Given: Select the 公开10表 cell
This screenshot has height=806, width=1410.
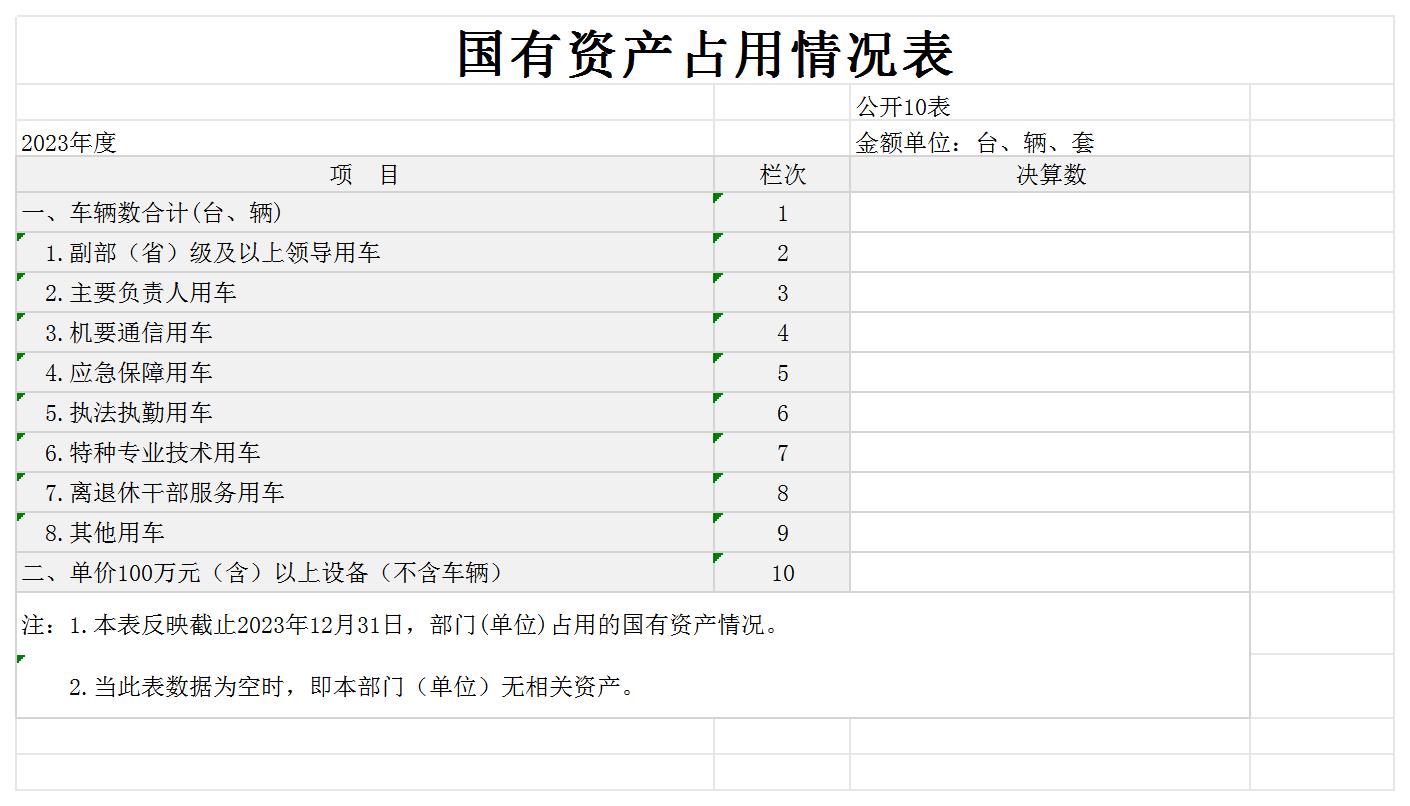Looking at the screenshot, I should (x=1049, y=105).
